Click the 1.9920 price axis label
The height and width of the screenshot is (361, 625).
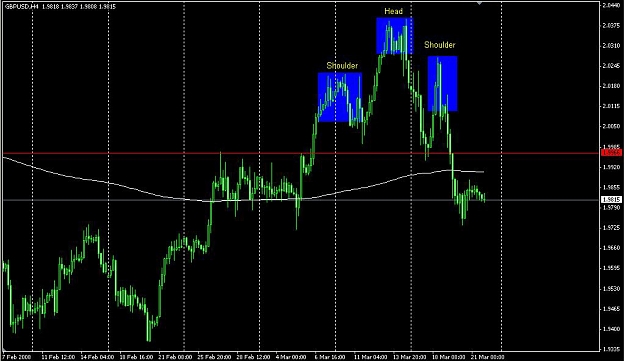(611, 167)
